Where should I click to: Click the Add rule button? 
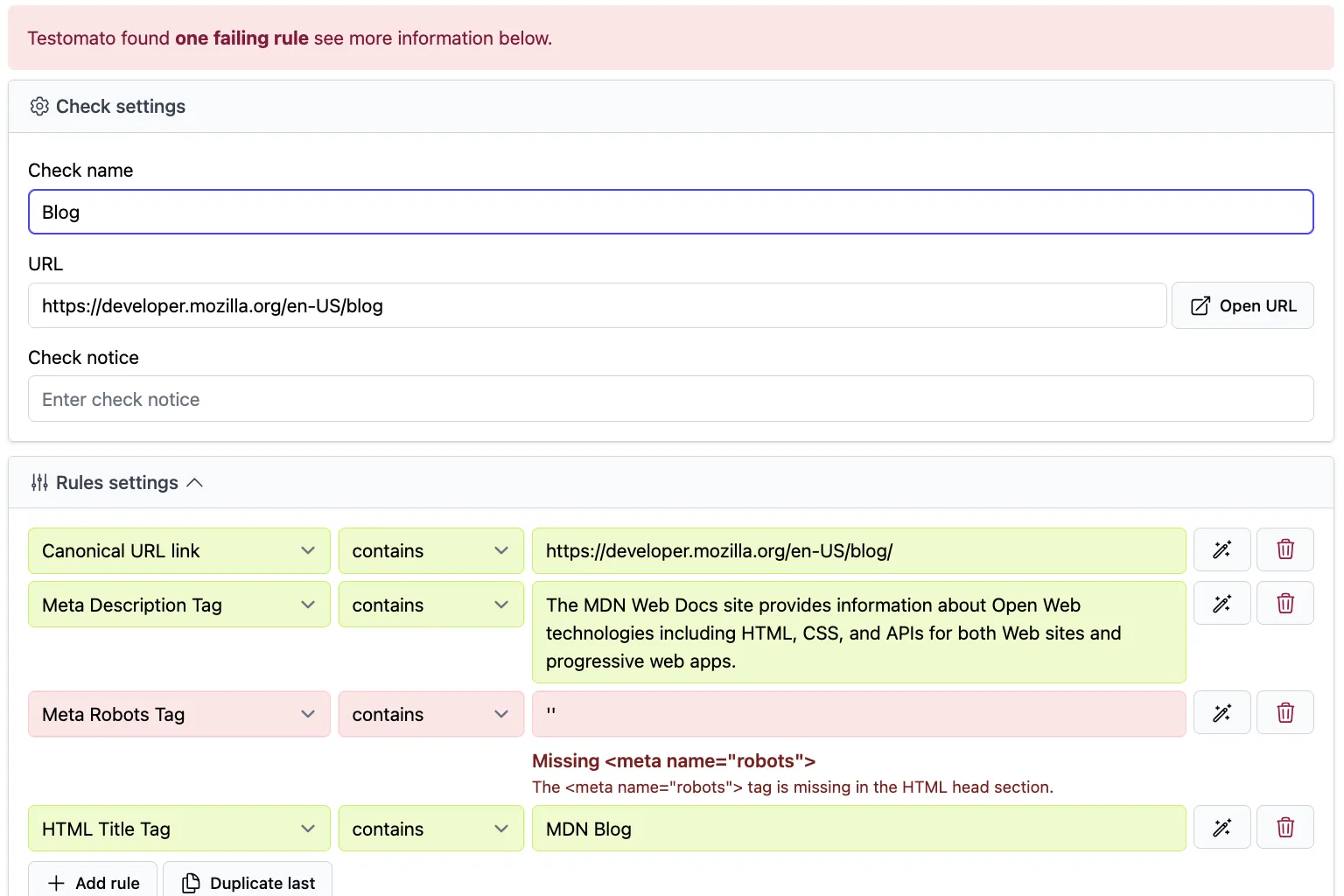[x=92, y=883]
